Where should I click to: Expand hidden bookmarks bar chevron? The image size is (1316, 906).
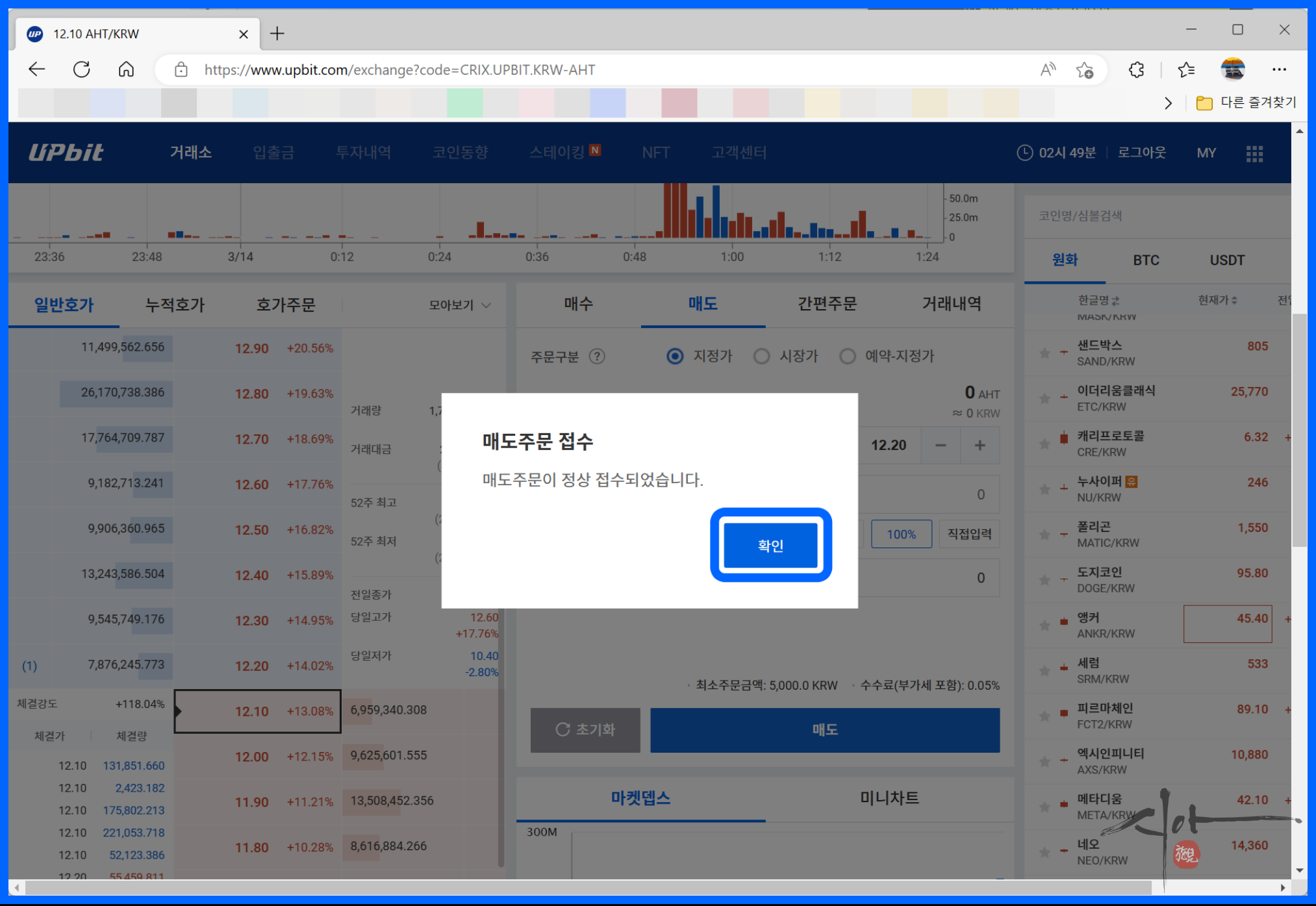[x=1168, y=103]
